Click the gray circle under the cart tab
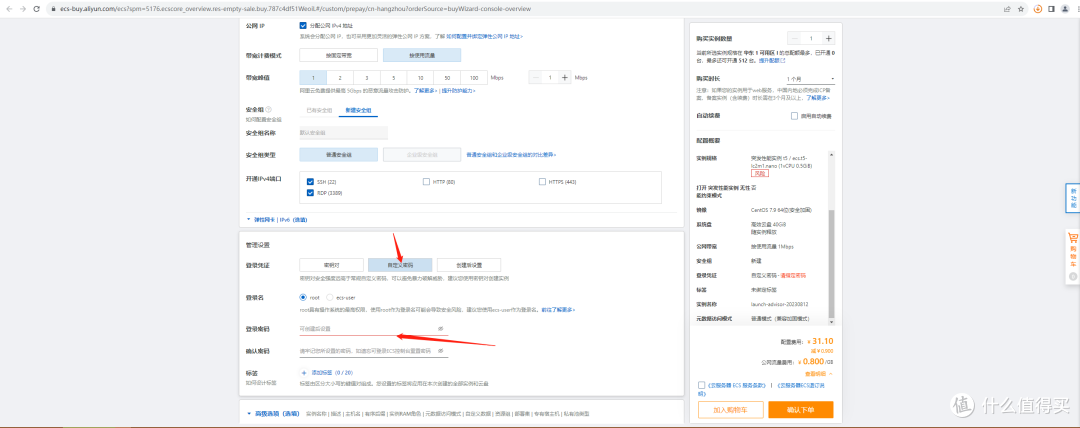Image resolution: width=1080 pixels, height=428 pixels. [x=1072, y=276]
